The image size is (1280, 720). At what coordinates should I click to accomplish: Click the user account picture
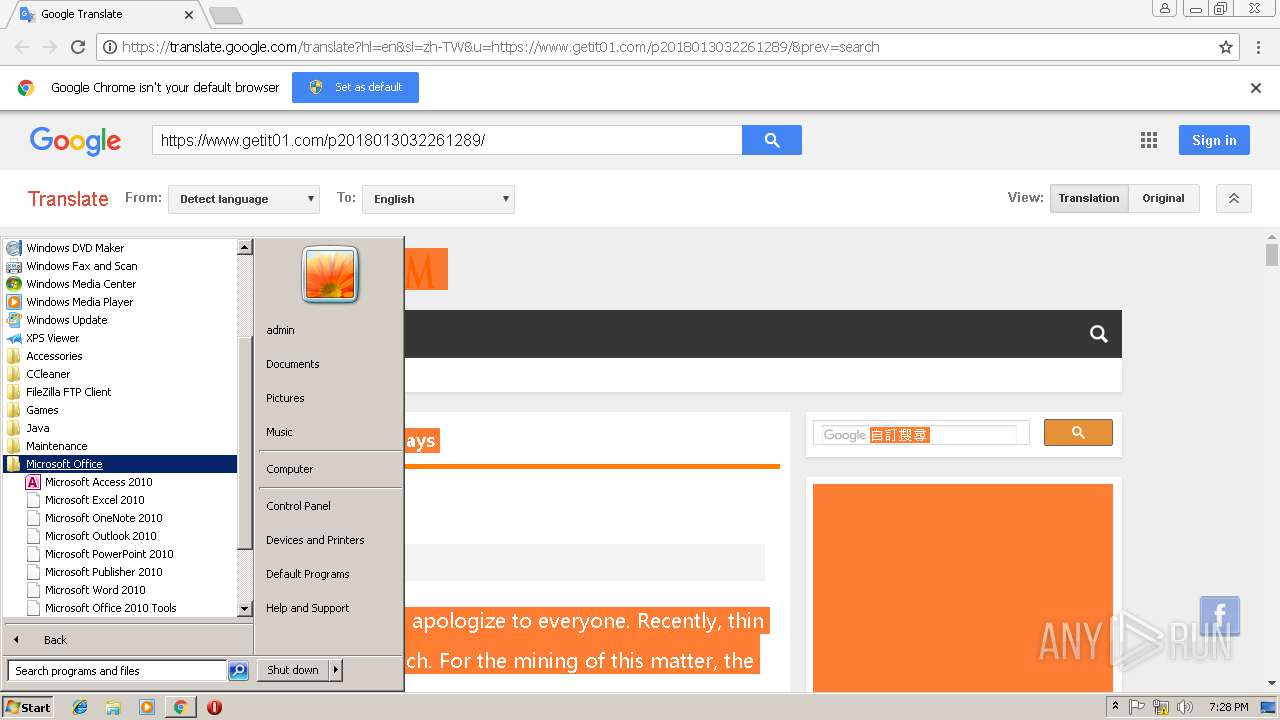(x=330, y=274)
